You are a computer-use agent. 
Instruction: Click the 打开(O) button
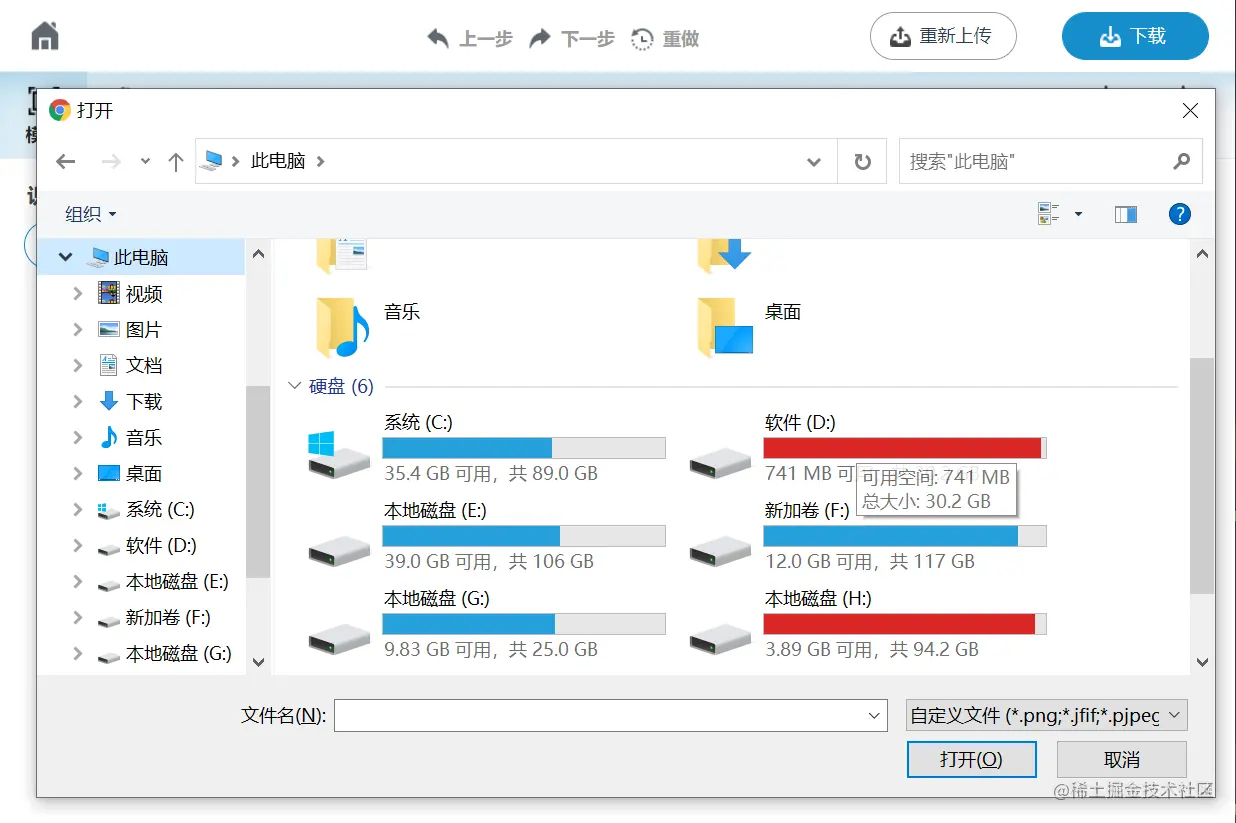pos(971,759)
